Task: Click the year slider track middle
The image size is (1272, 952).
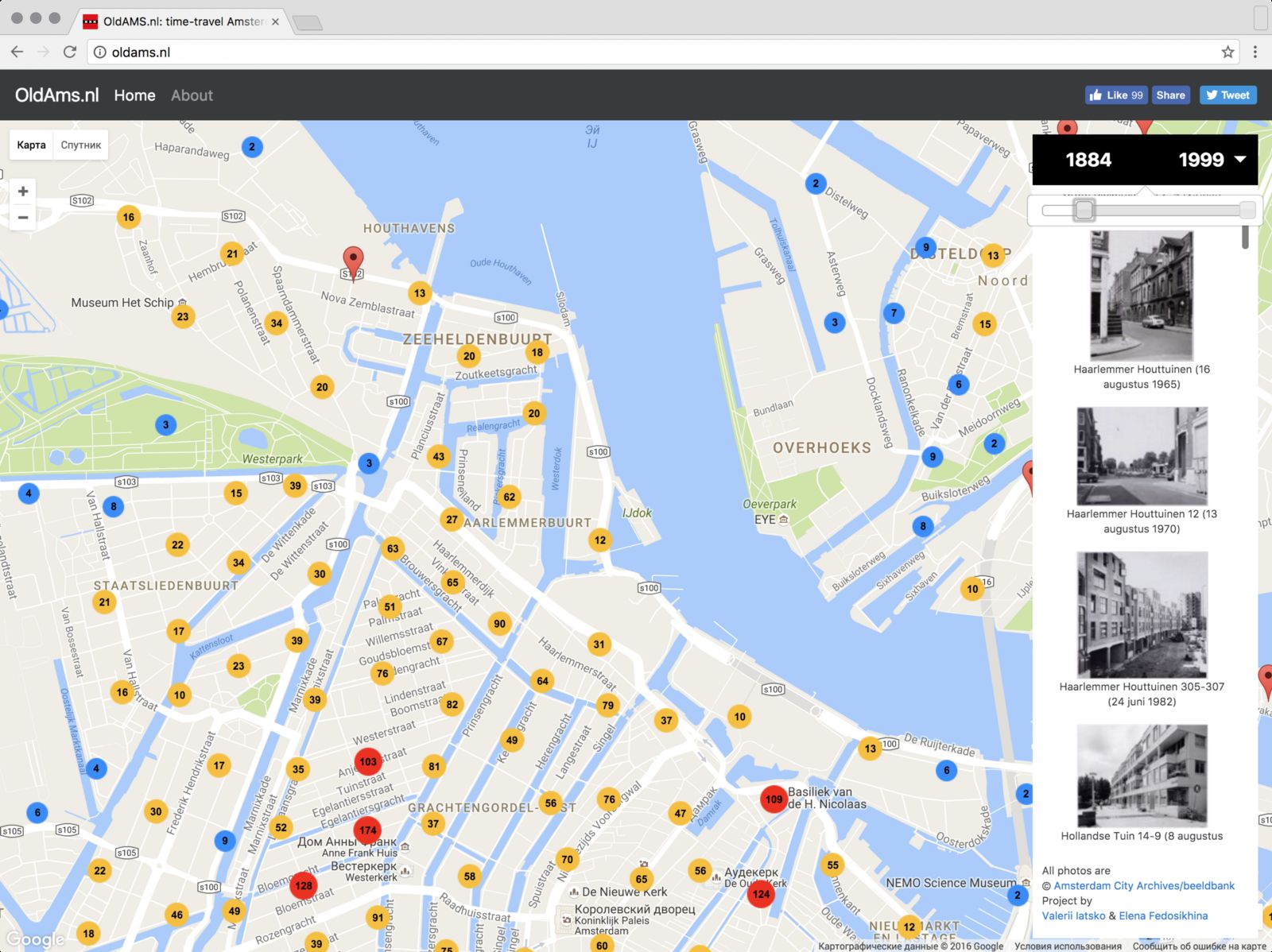Action: [1149, 210]
